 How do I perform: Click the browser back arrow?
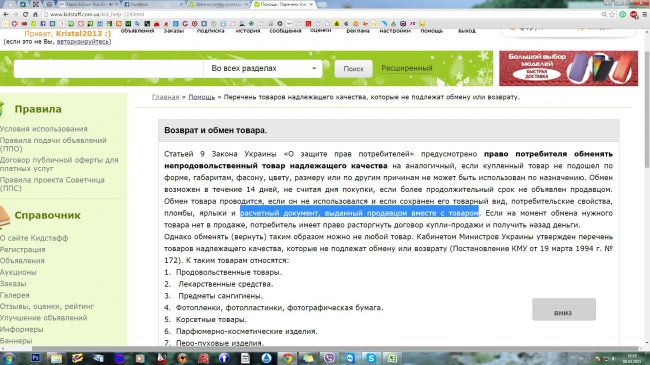(x=6, y=14)
